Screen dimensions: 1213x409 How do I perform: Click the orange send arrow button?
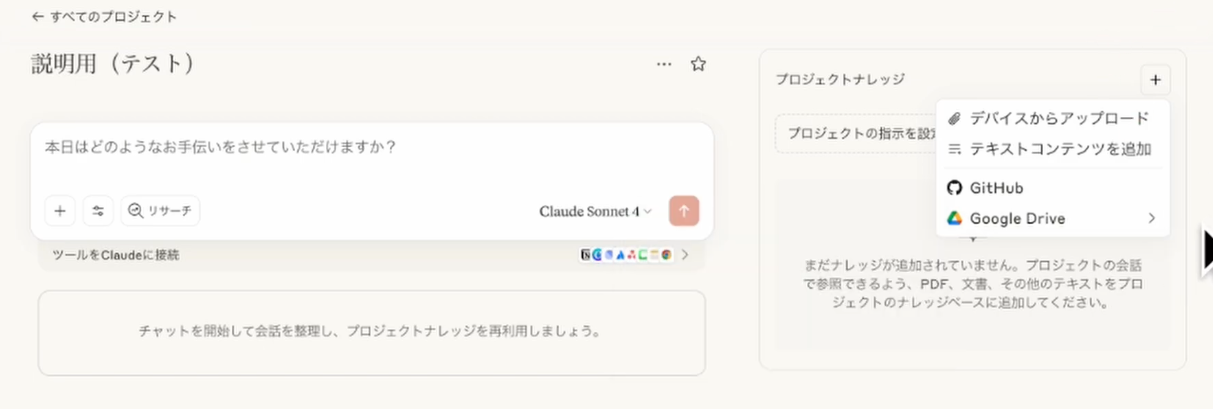[x=684, y=211]
